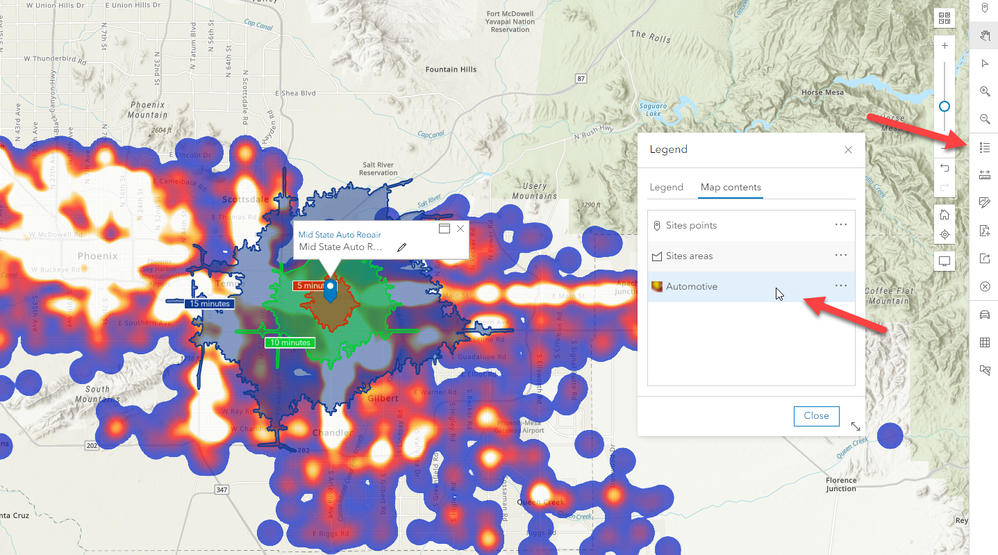This screenshot has height=555, width=998.
Task: Click the Legend panel title text
Action: click(668, 150)
